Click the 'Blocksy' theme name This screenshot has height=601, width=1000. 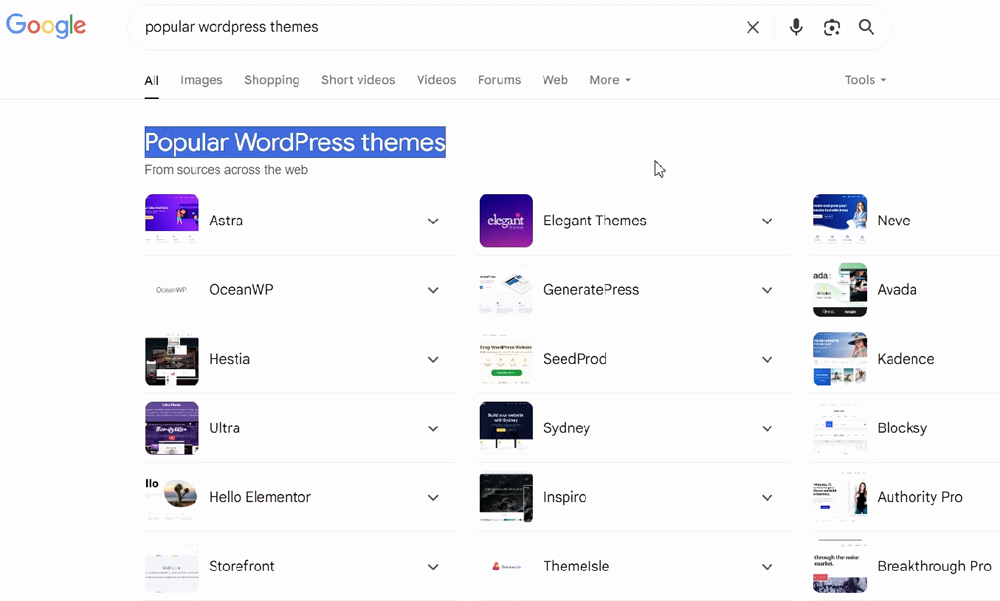[902, 428]
